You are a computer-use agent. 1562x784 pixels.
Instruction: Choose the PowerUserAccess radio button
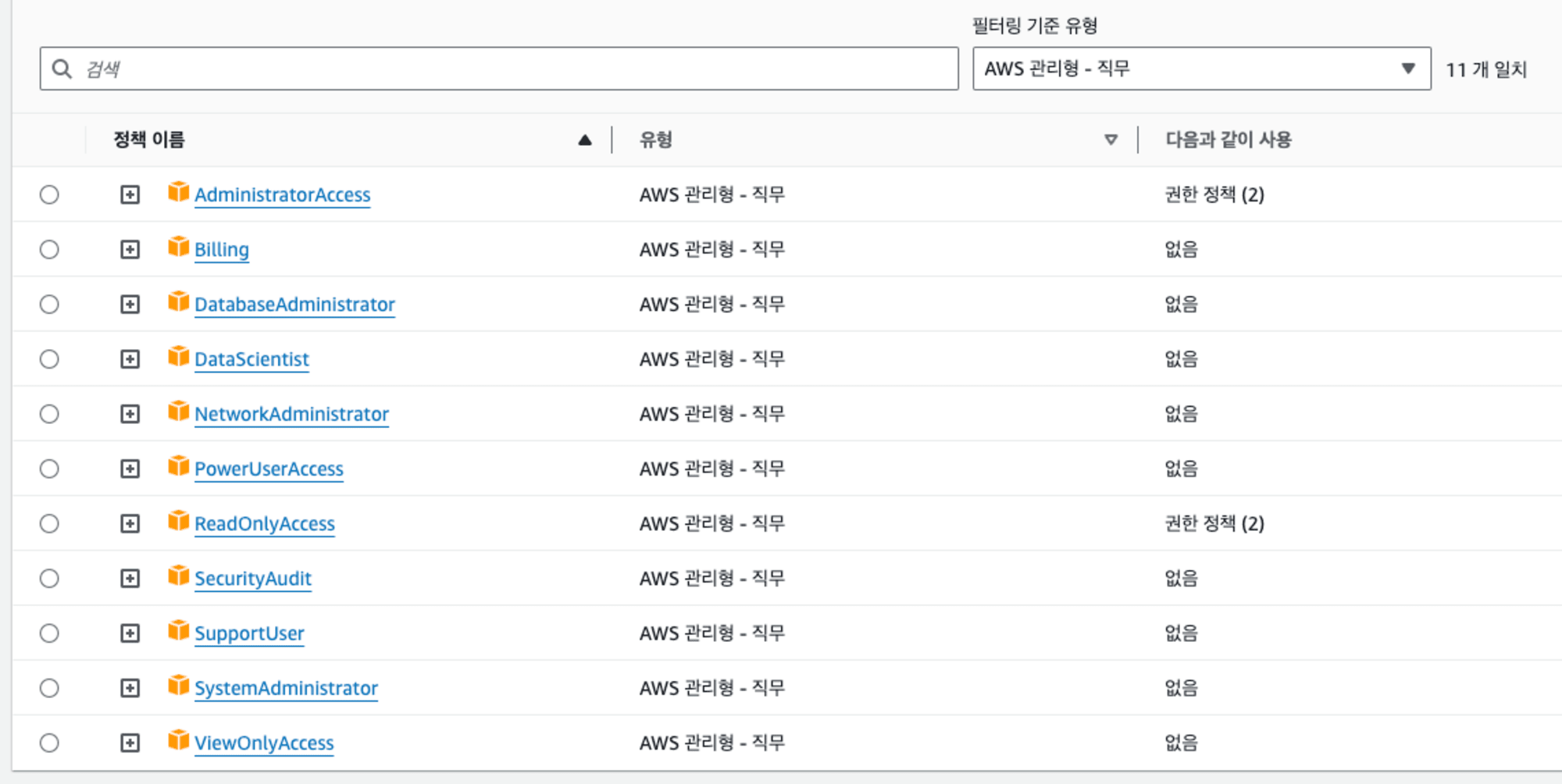49,469
